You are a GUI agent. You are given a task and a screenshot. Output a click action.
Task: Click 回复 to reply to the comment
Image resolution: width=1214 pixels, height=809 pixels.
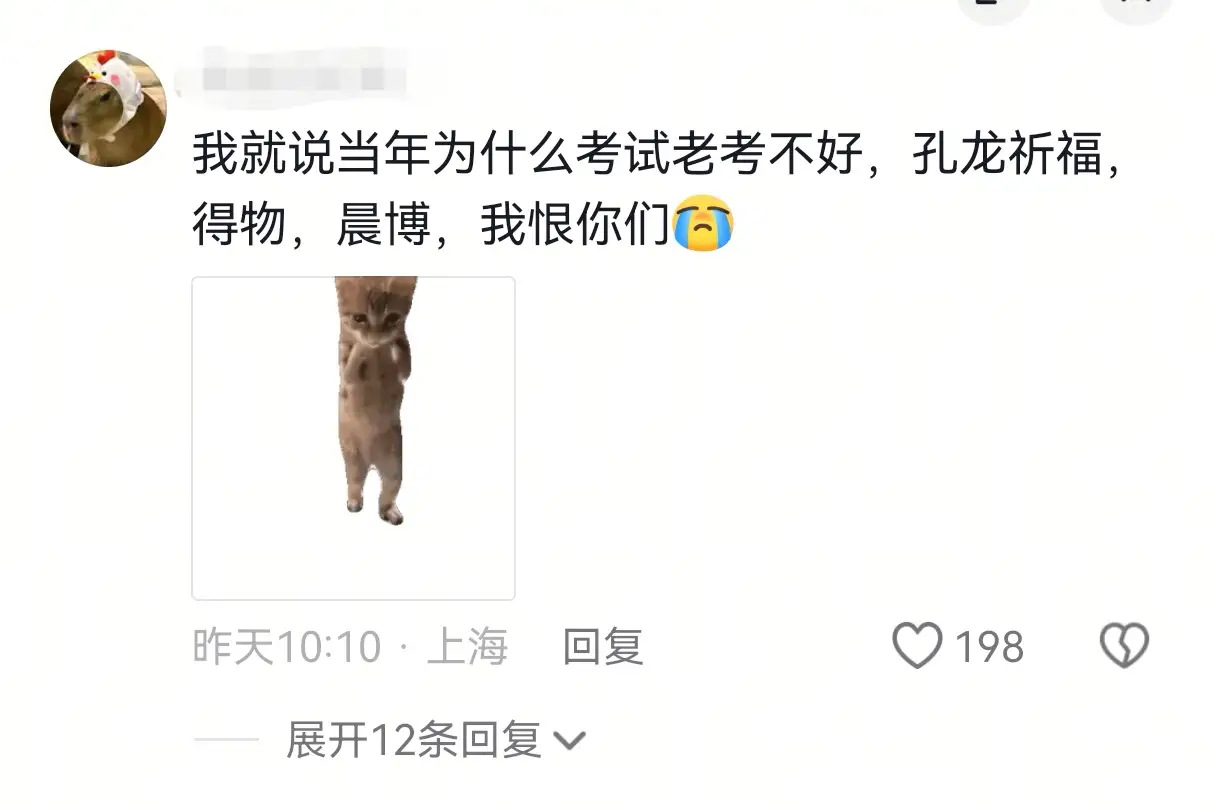coord(603,647)
